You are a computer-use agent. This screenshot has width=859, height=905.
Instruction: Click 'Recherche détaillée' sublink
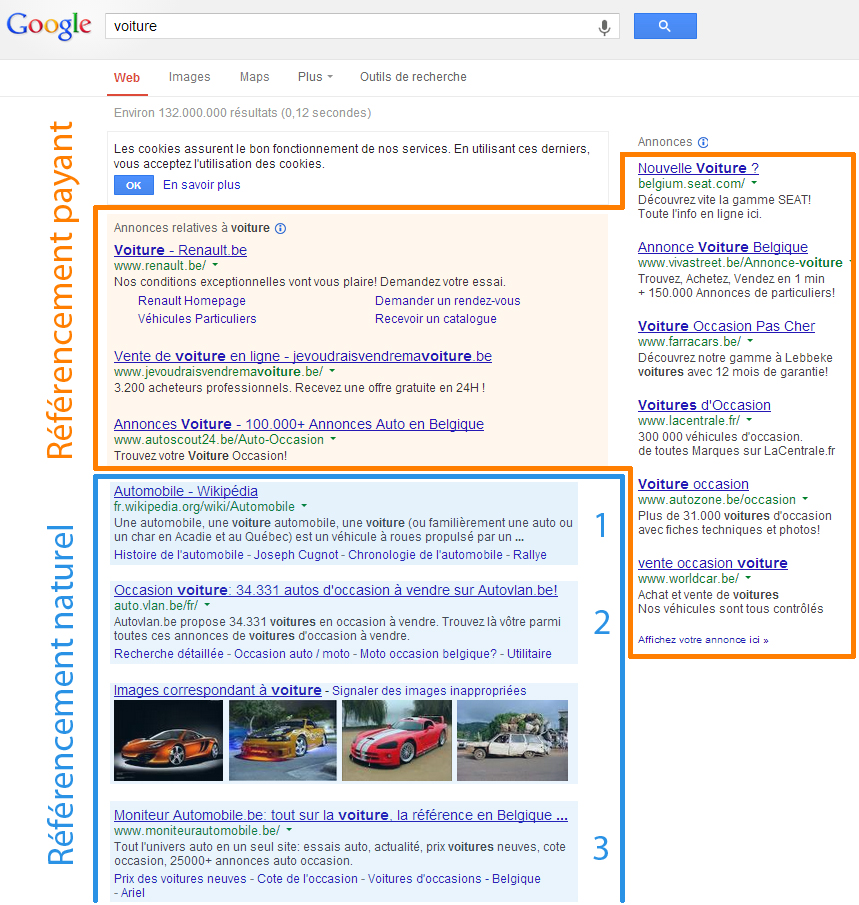tap(169, 654)
